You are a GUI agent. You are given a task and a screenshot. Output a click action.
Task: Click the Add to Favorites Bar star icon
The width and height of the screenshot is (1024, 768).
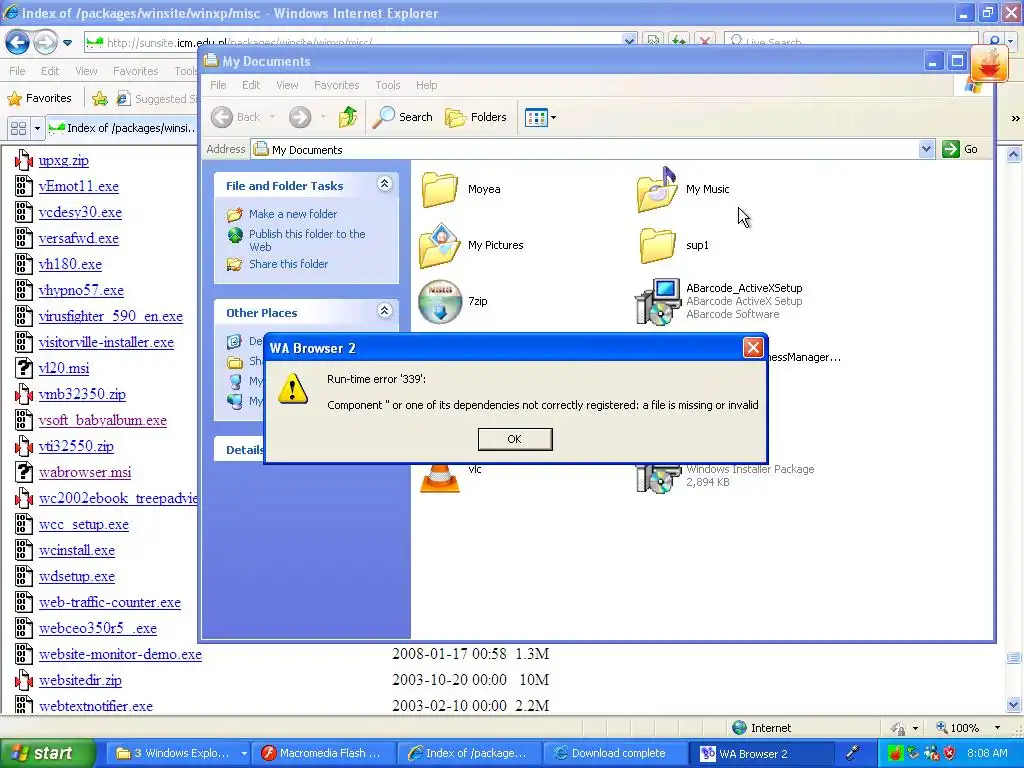click(99, 99)
